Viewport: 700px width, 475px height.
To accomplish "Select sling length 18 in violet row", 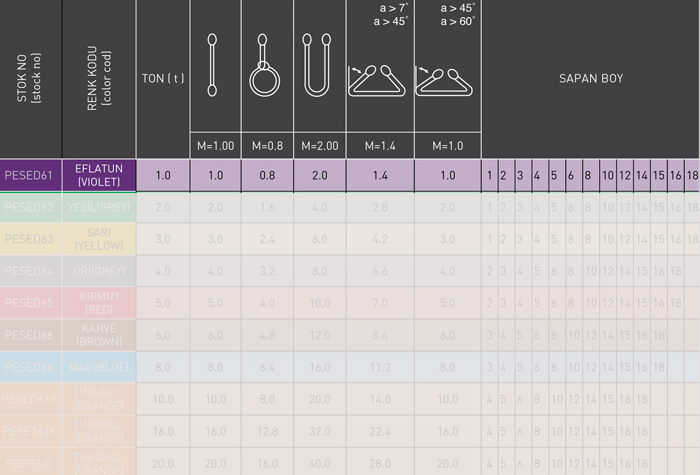I will [692, 175].
